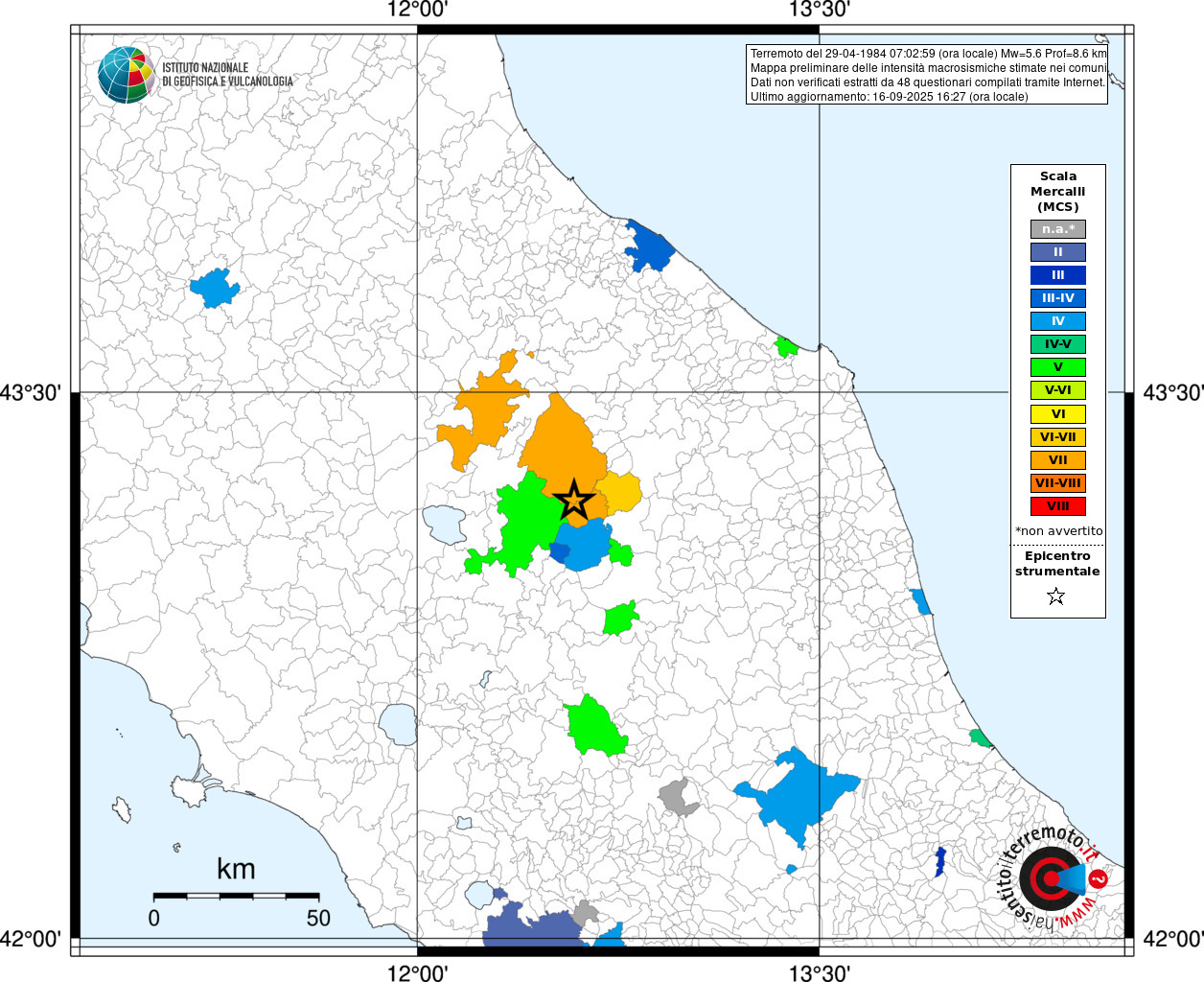Click left axis label 43°30'
This screenshot has height=982, width=1204.
31,393
